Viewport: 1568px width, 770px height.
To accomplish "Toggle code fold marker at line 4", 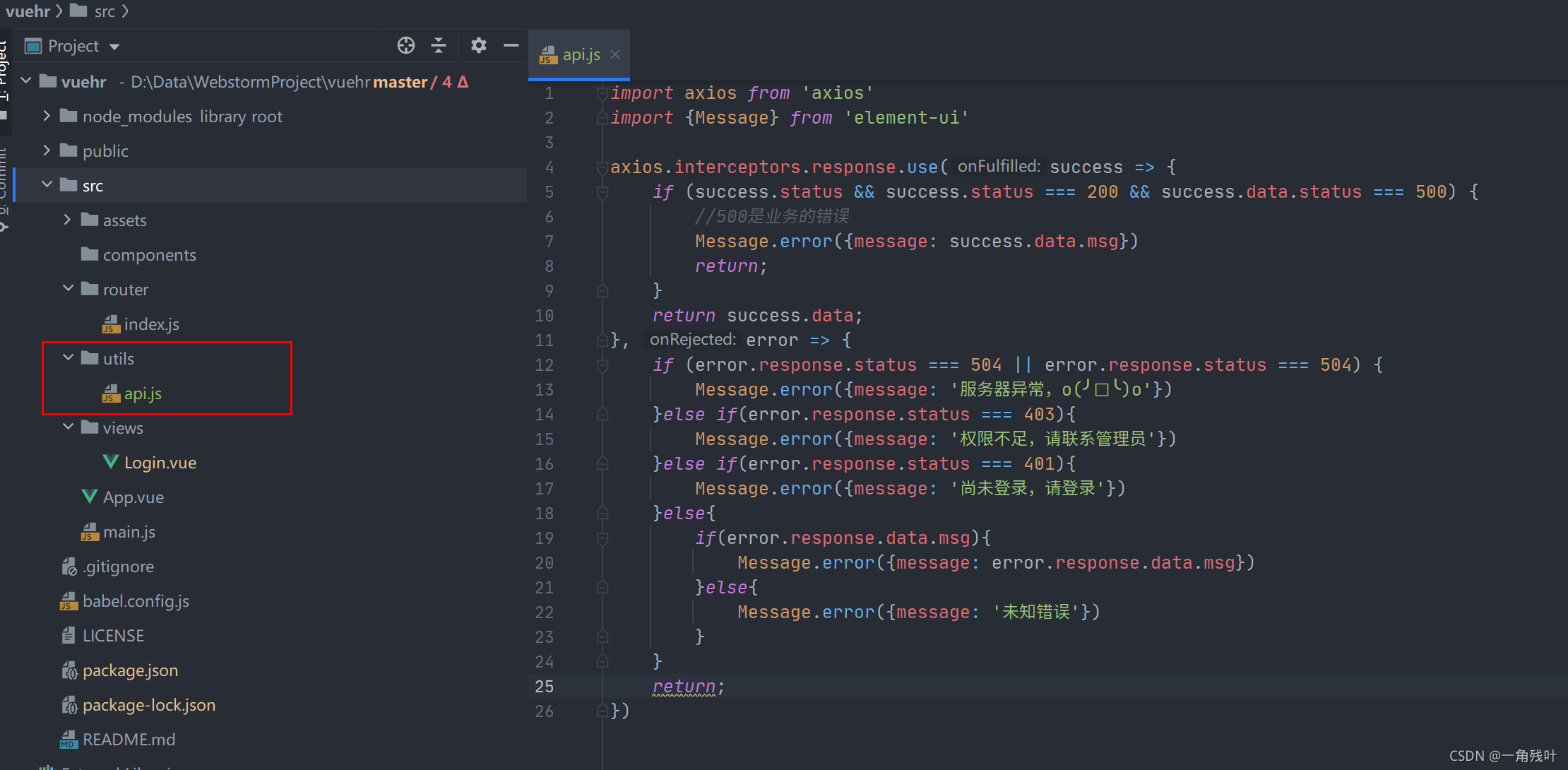I will tap(602, 167).
